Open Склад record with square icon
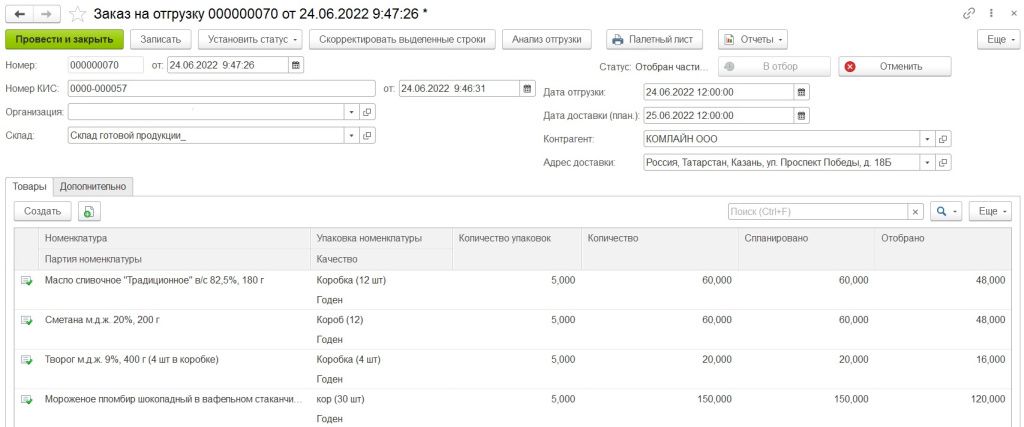 click(367, 136)
